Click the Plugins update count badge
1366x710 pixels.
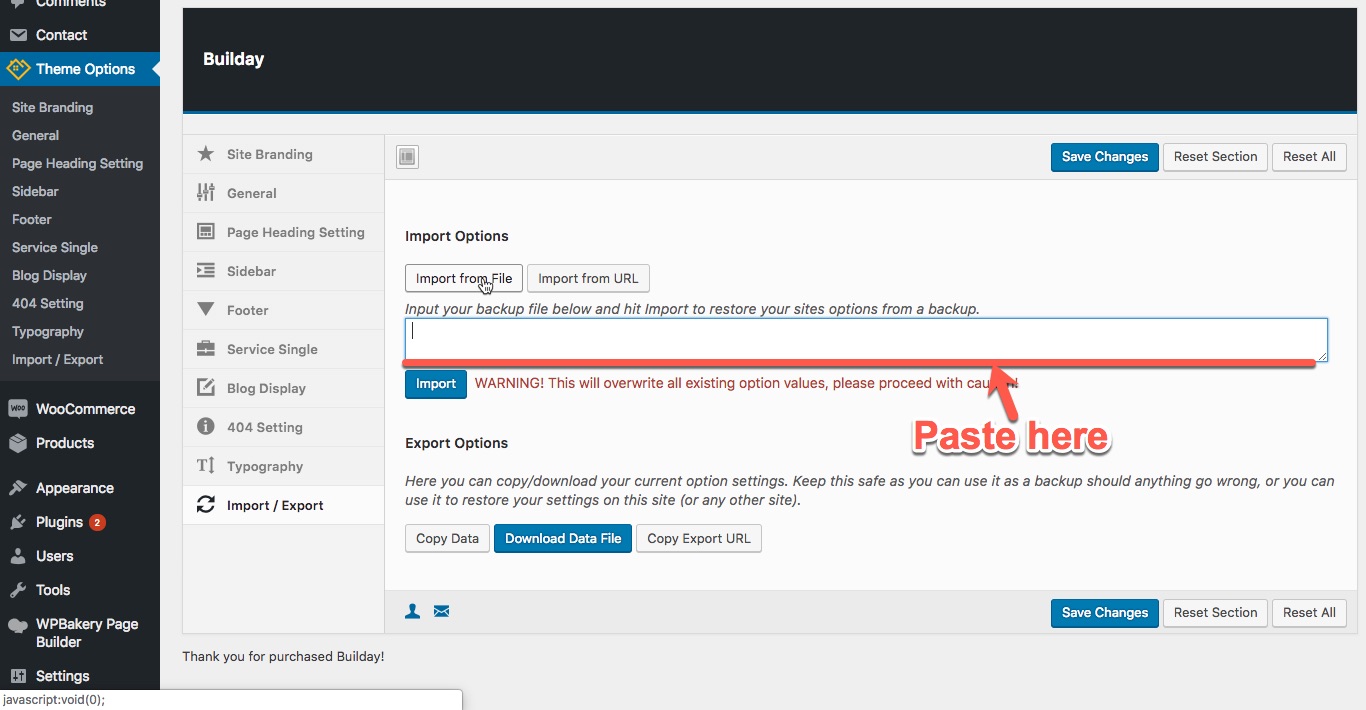(97, 522)
